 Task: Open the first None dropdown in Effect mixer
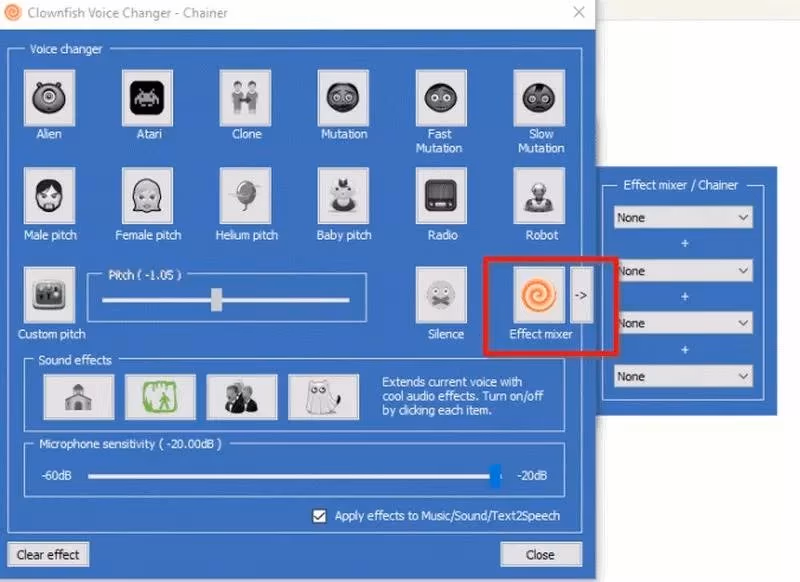(x=683, y=217)
